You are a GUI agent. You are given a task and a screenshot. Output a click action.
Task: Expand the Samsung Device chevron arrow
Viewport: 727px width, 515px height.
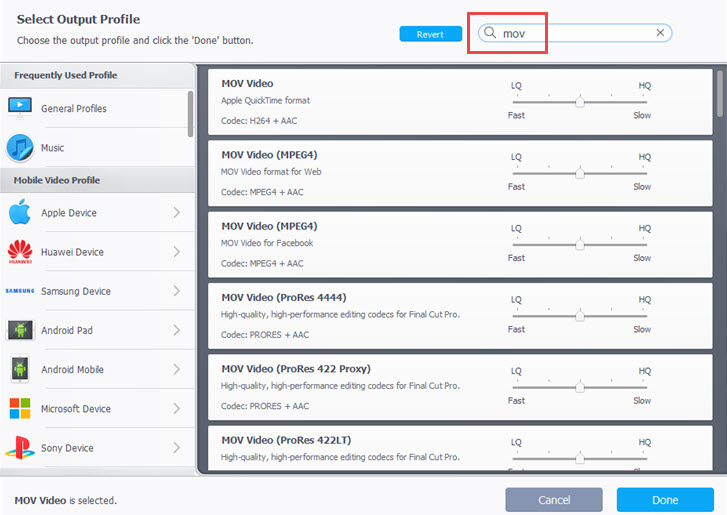point(176,291)
